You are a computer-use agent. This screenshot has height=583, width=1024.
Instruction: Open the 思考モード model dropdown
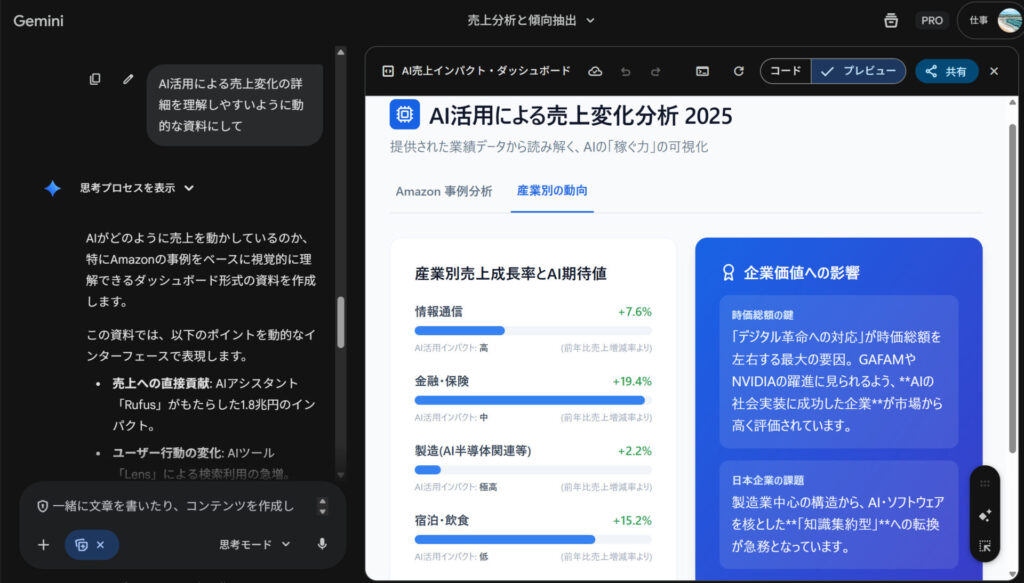255,544
